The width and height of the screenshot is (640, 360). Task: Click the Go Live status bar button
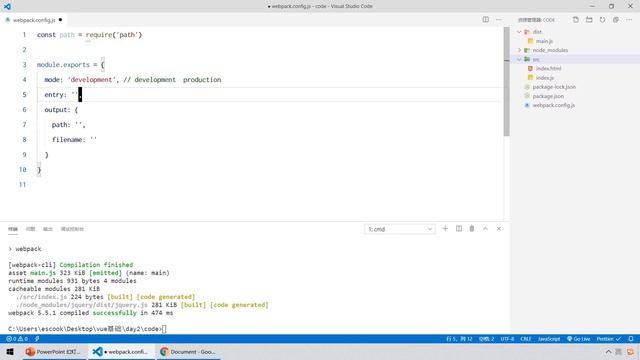click(579, 339)
